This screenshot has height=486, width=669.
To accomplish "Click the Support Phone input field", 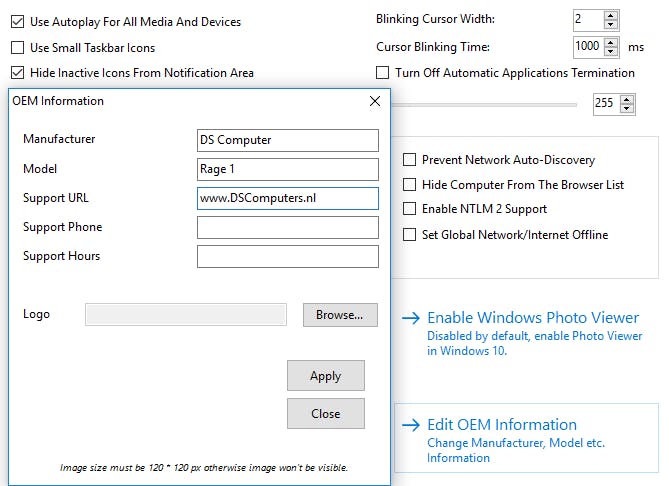I will [288, 228].
